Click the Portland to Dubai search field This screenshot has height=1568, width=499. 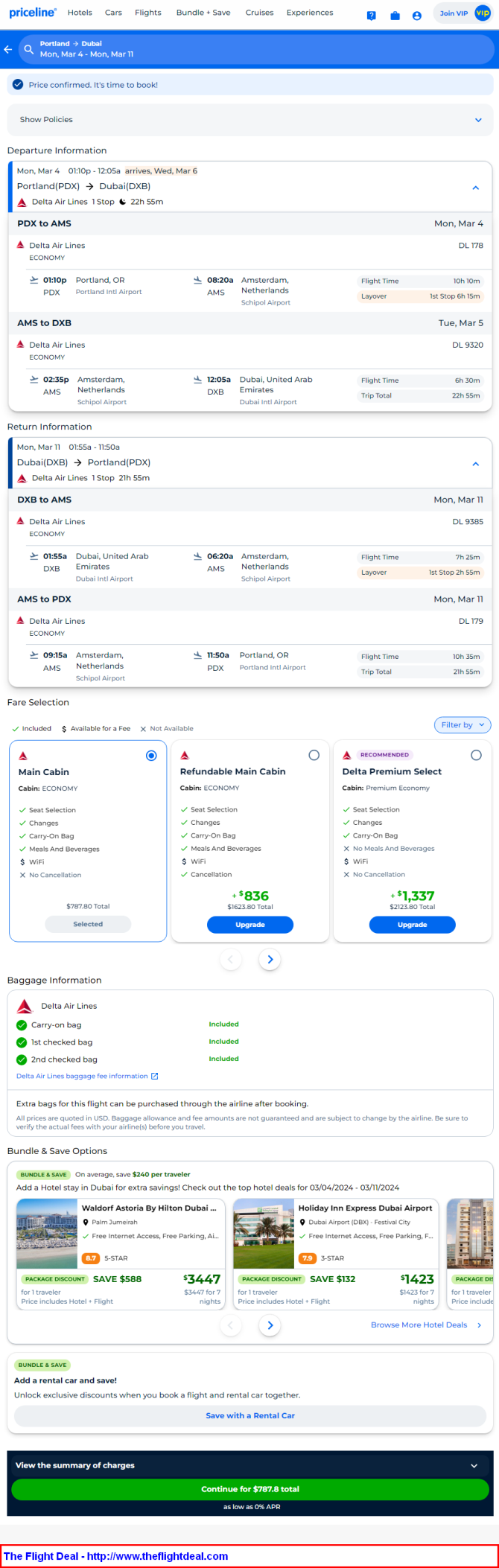[x=256, y=49]
